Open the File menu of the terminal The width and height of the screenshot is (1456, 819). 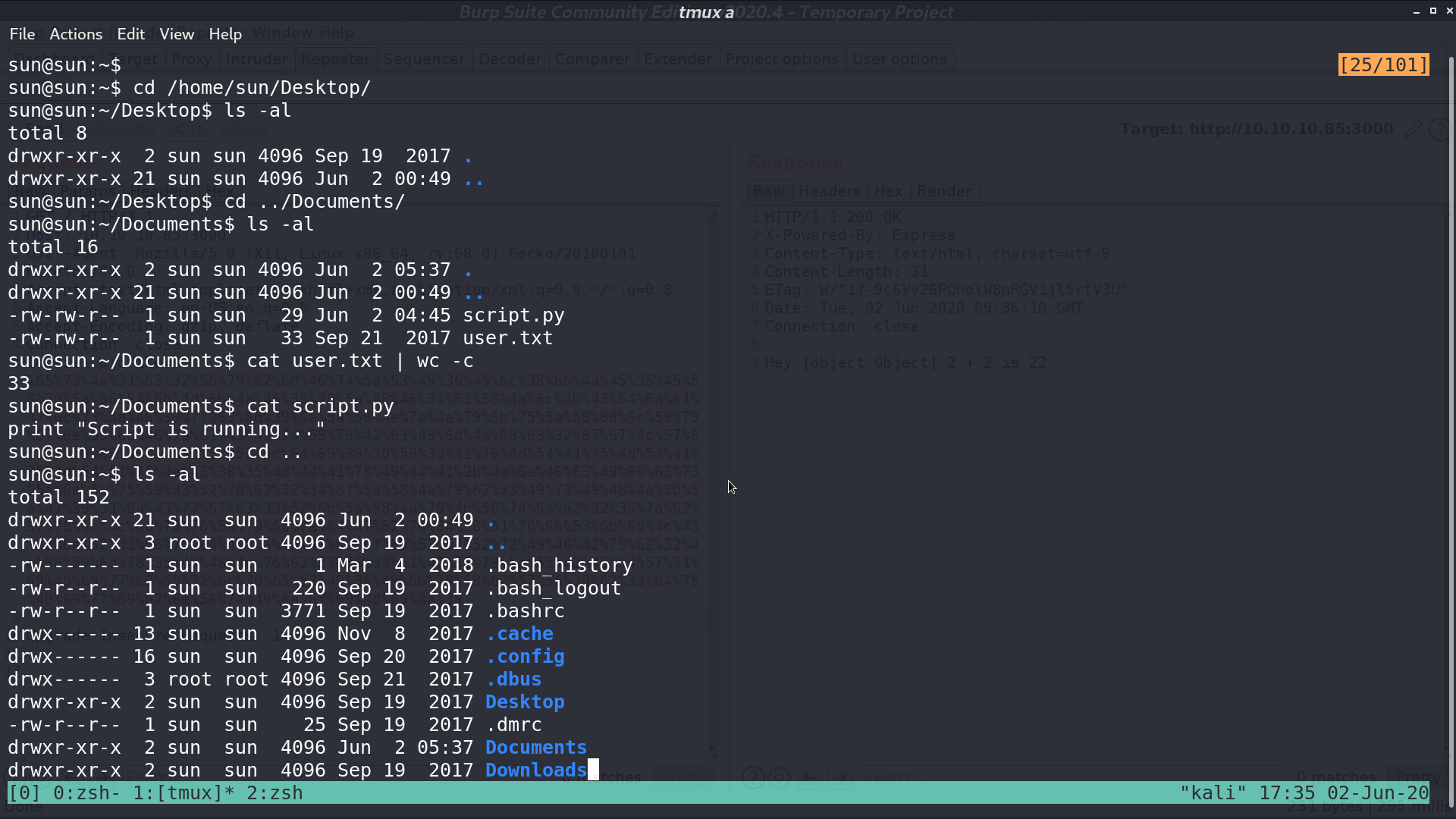(x=22, y=34)
